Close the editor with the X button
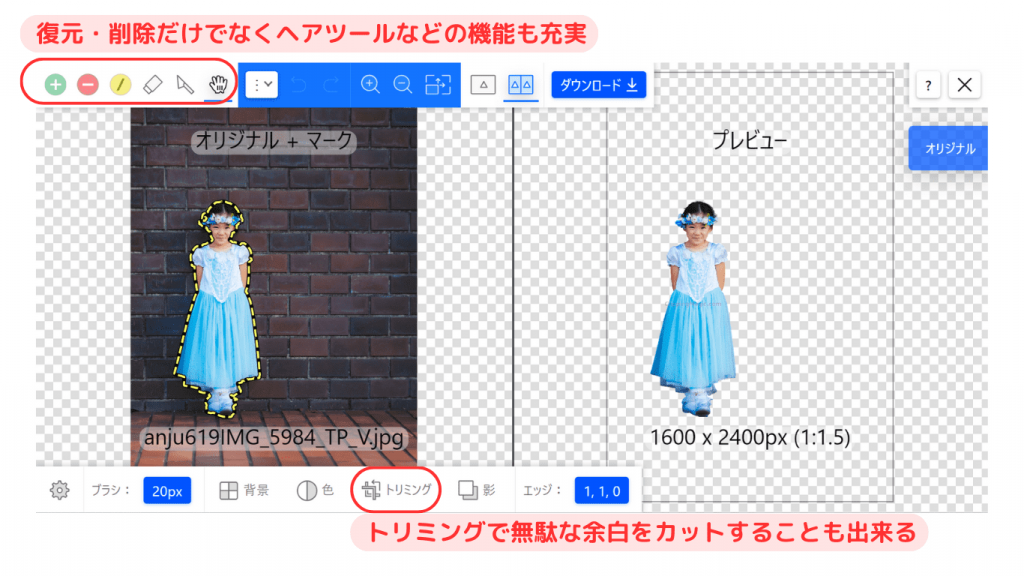Screen dimensions: 1024x576 point(965,85)
